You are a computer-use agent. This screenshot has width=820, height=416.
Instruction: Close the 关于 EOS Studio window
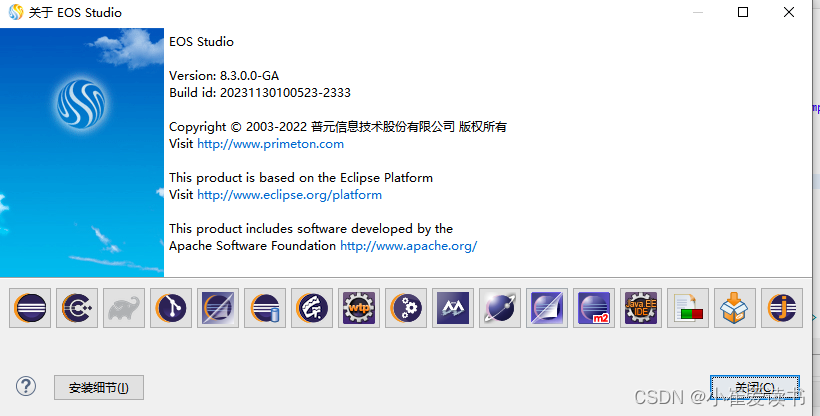(x=789, y=12)
